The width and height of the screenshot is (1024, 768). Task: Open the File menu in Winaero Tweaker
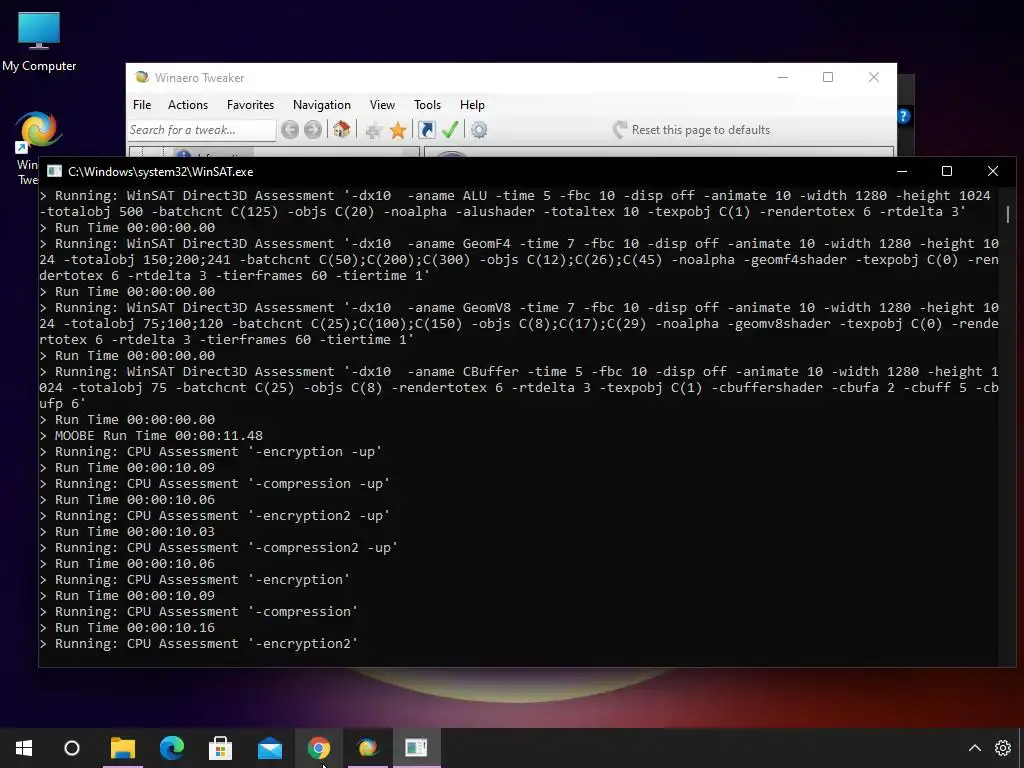tap(142, 104)
